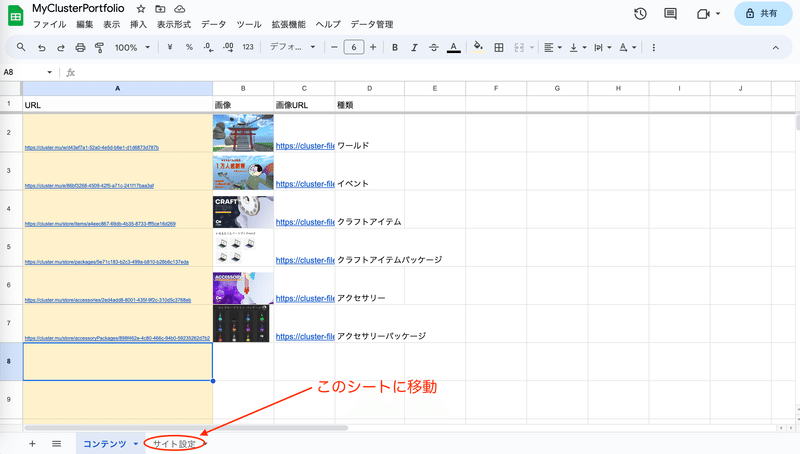
Task: Open the 表示形式 menu
Action: coord(173,24)
